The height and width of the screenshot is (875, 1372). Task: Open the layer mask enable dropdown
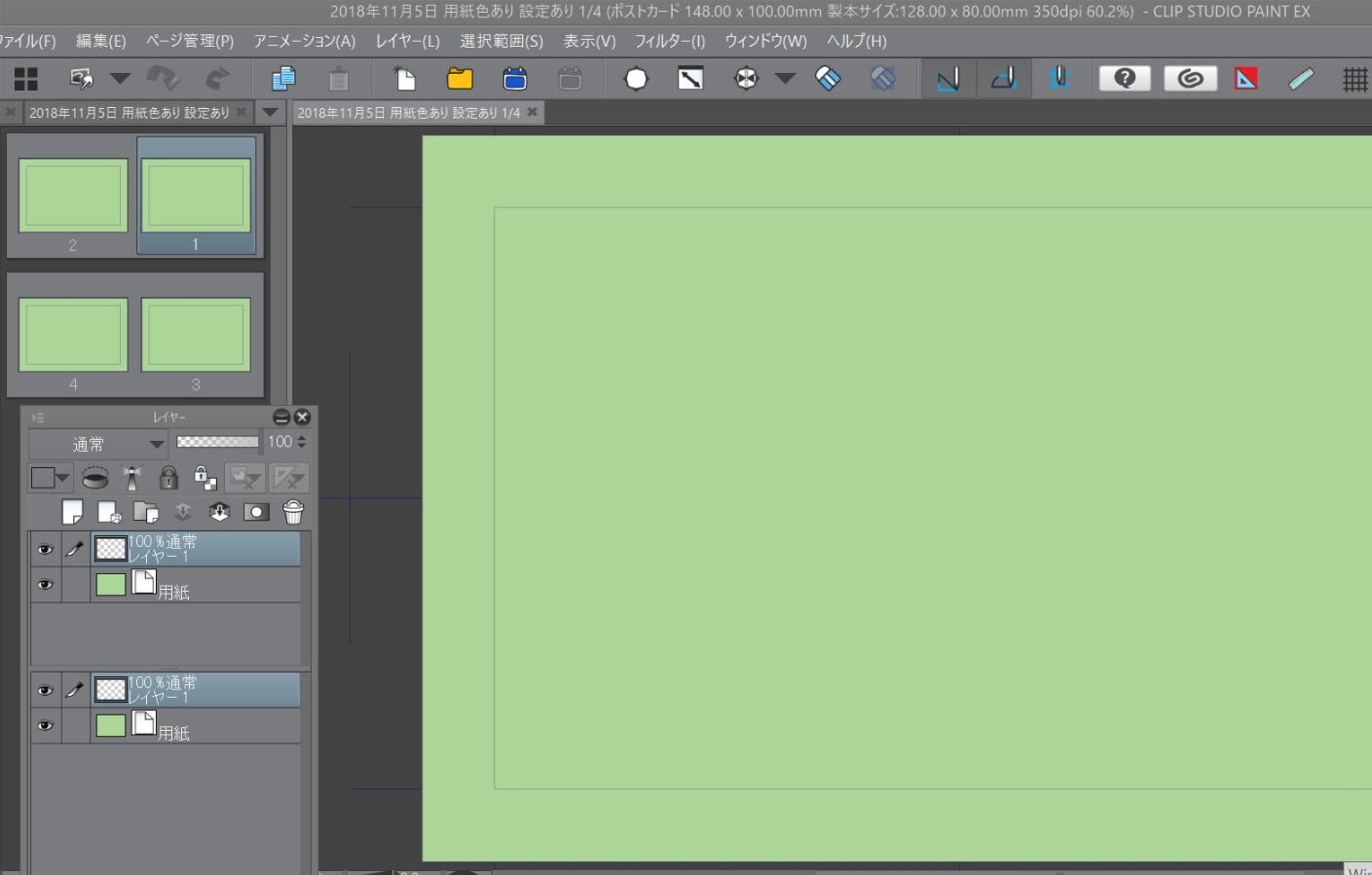coord(244,478)
